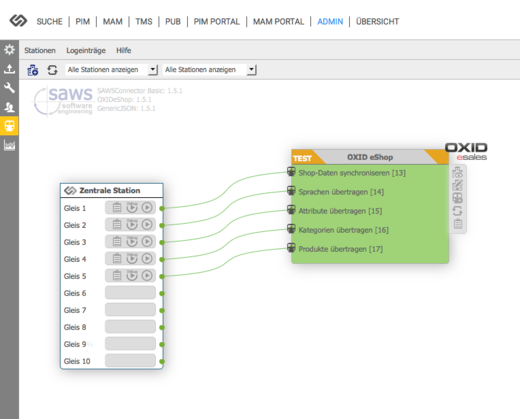Start debug run on Gleis 5
Screen dimensions: 520x419
(132, 275)
